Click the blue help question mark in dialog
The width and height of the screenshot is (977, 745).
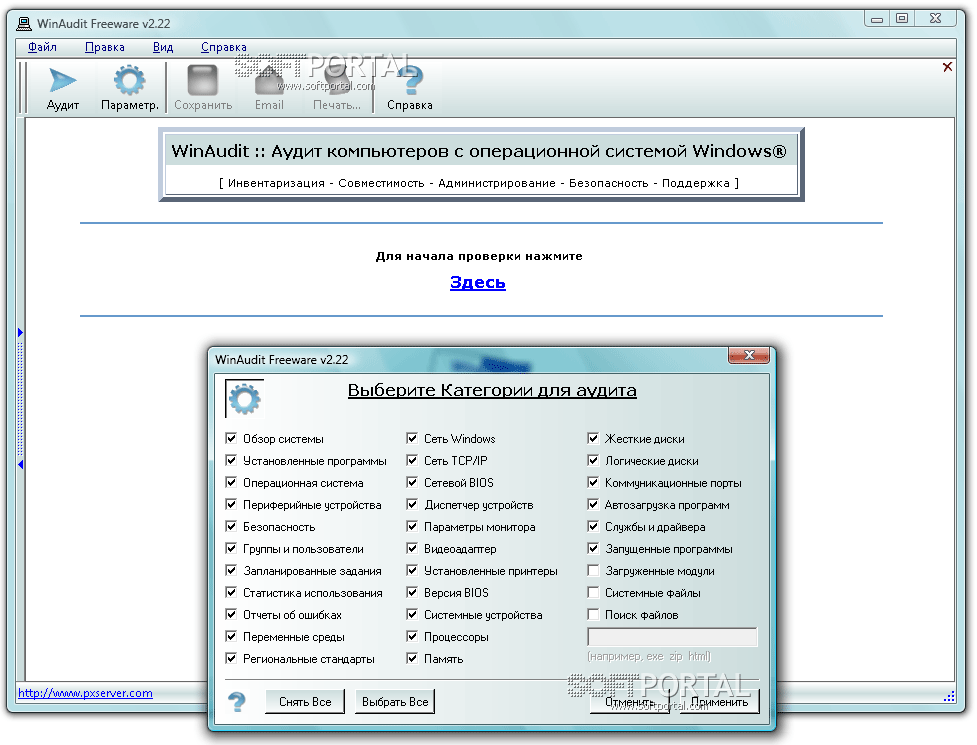coord(237,702)
